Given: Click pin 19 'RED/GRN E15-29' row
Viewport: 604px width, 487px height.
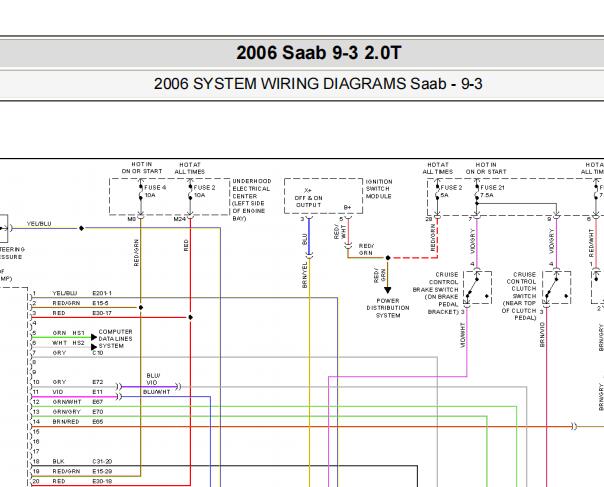Looking at the screenshot, I should (x=72, y=472).
